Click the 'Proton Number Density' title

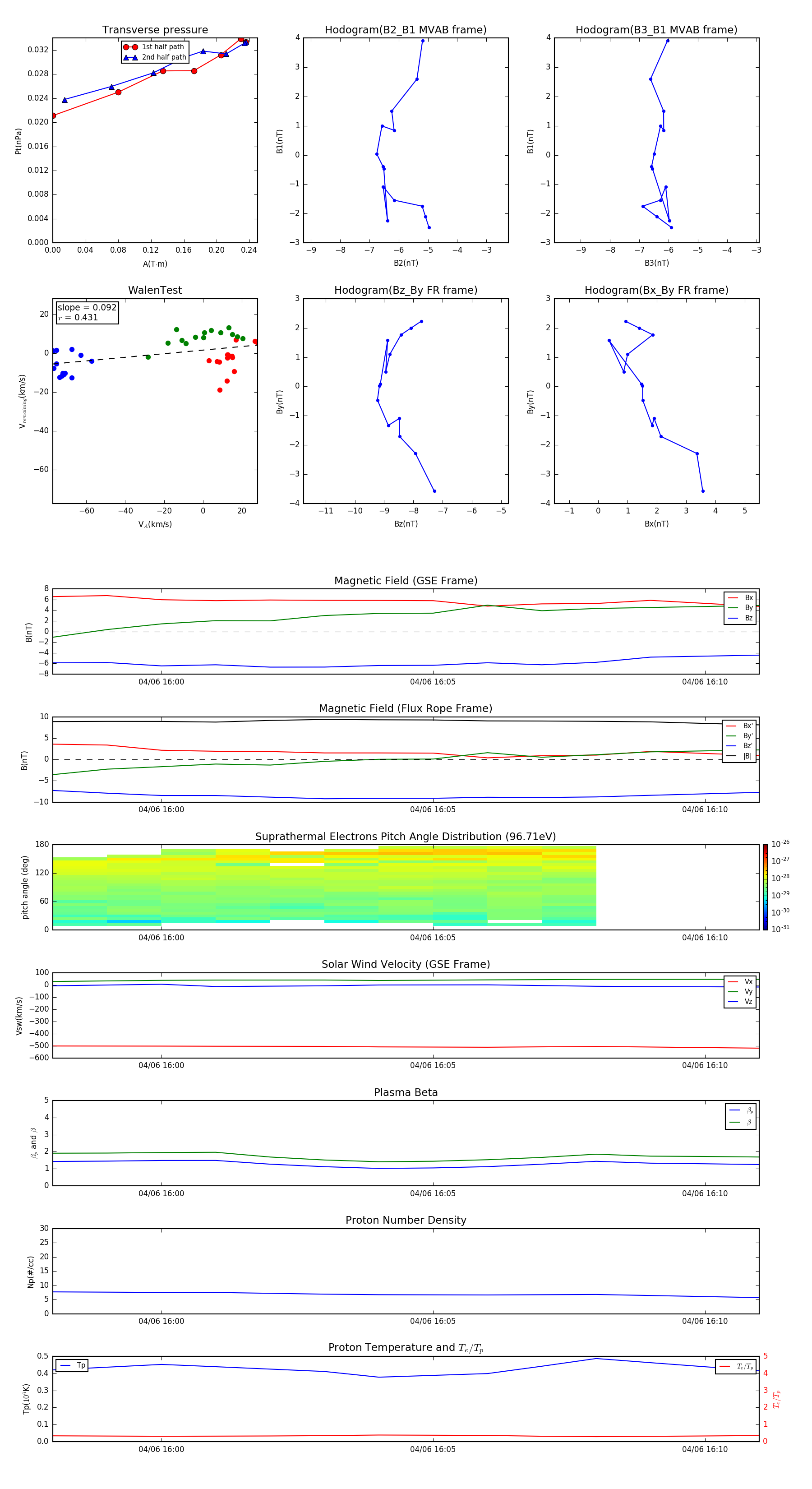click(x=406, y=1220)
